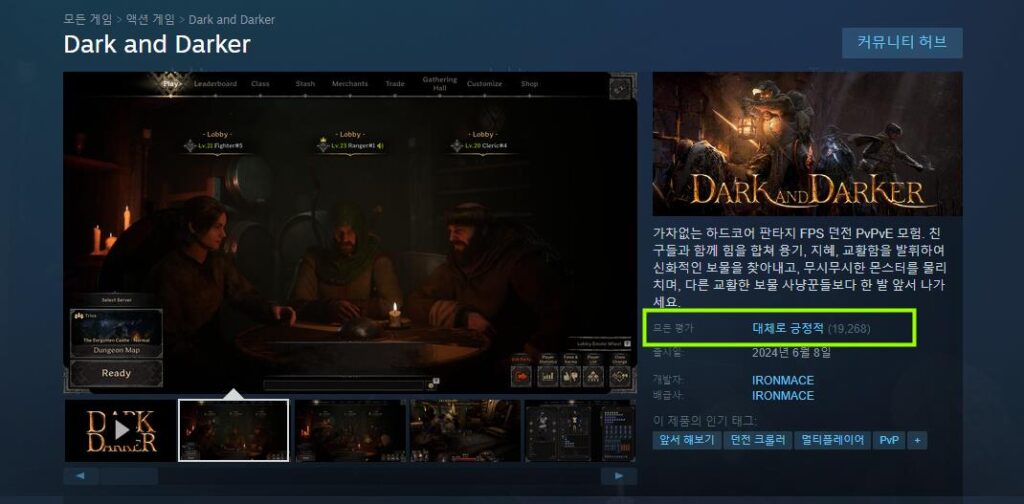Viewport: 1024px width, 504px height.
Task: Click the scrollbar track under the thumbnails
Action: pyautogui.click(x=350, y=476)
